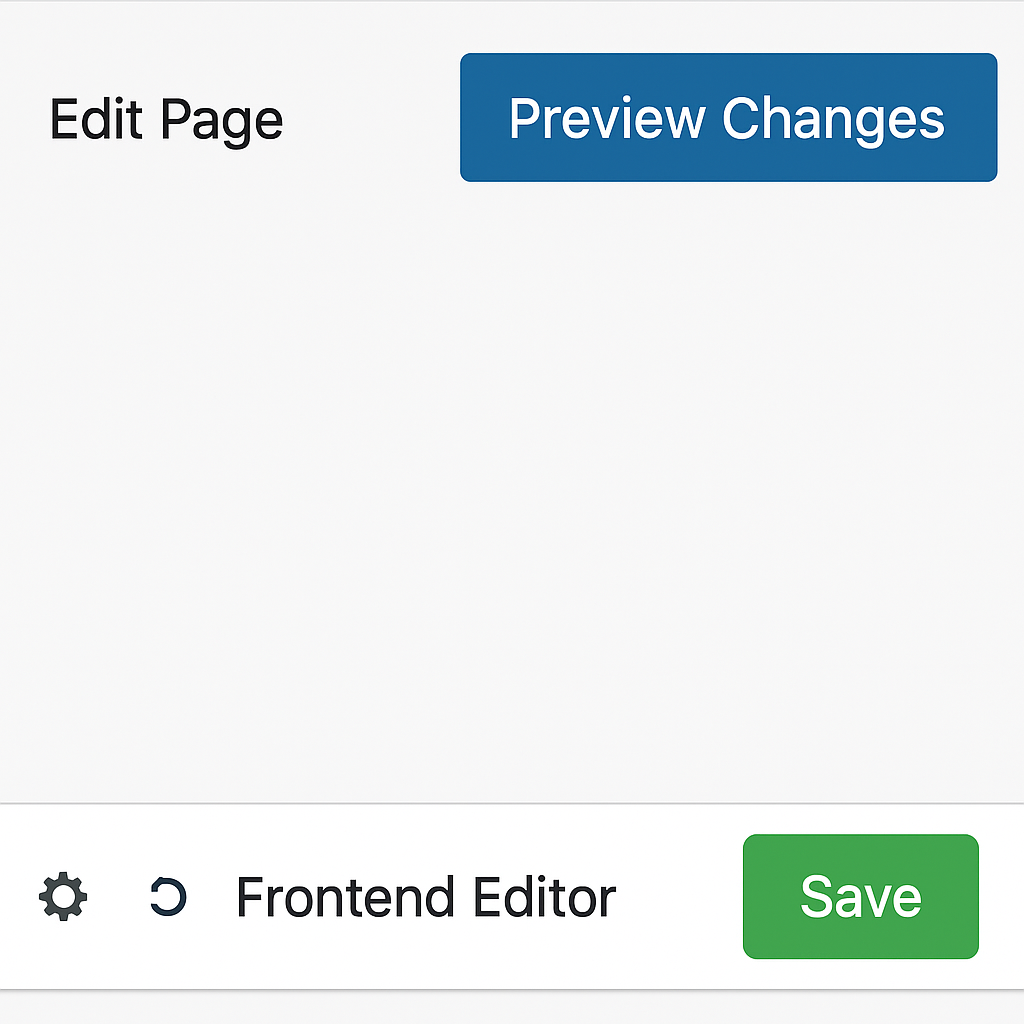The height and width of the screenshot is (1024, 1024).
Task: Open the Frontend Editor link
Action: tap(426, 897)
